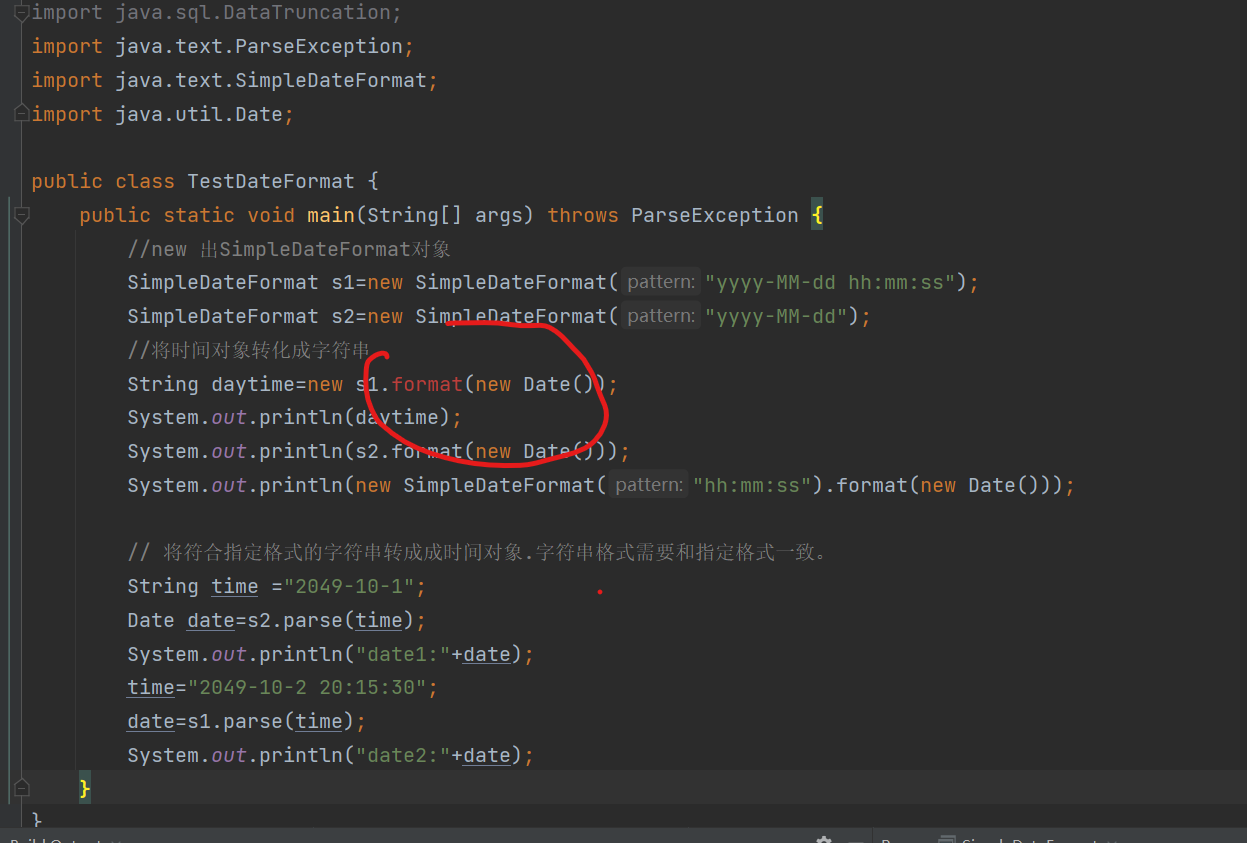Click parse in the date=s1.parse(time) line
Screen dimensions: 1247x843
[x=253, y=721]
